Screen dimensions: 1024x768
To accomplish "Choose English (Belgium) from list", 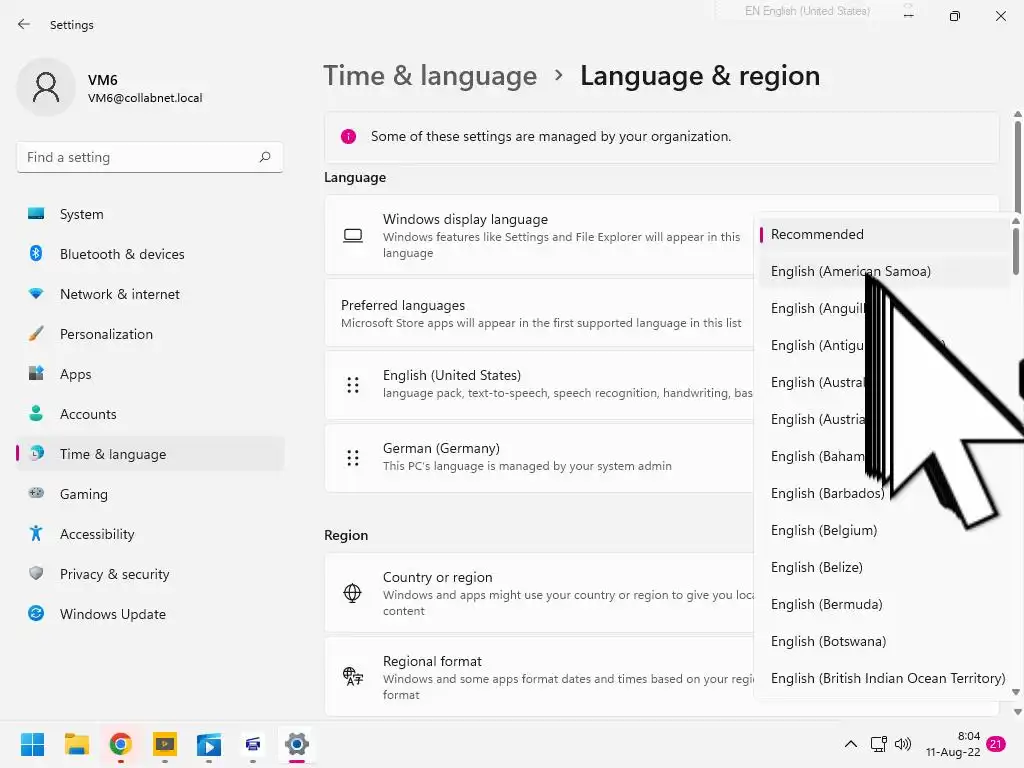I will pyautogui.click(x=884, y=530).
